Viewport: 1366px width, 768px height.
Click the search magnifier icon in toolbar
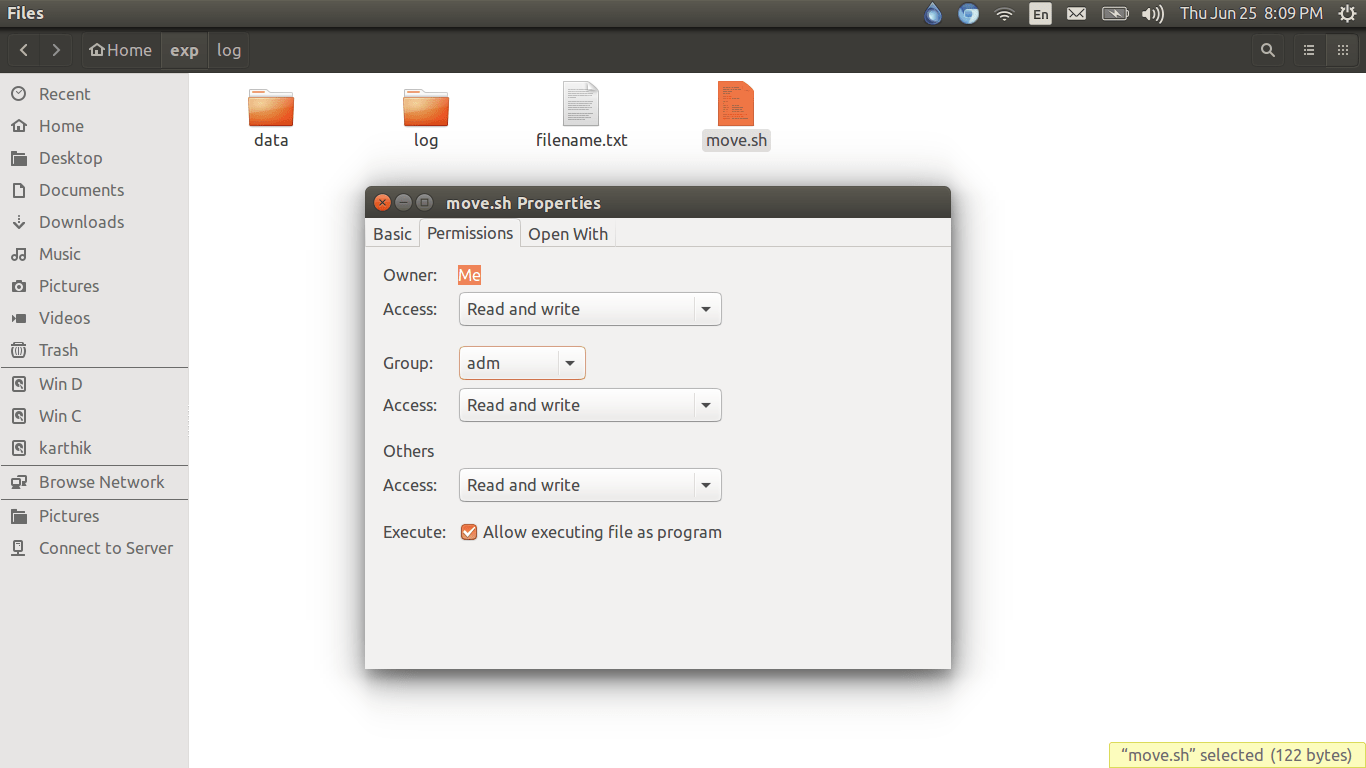pos(1268,50)
